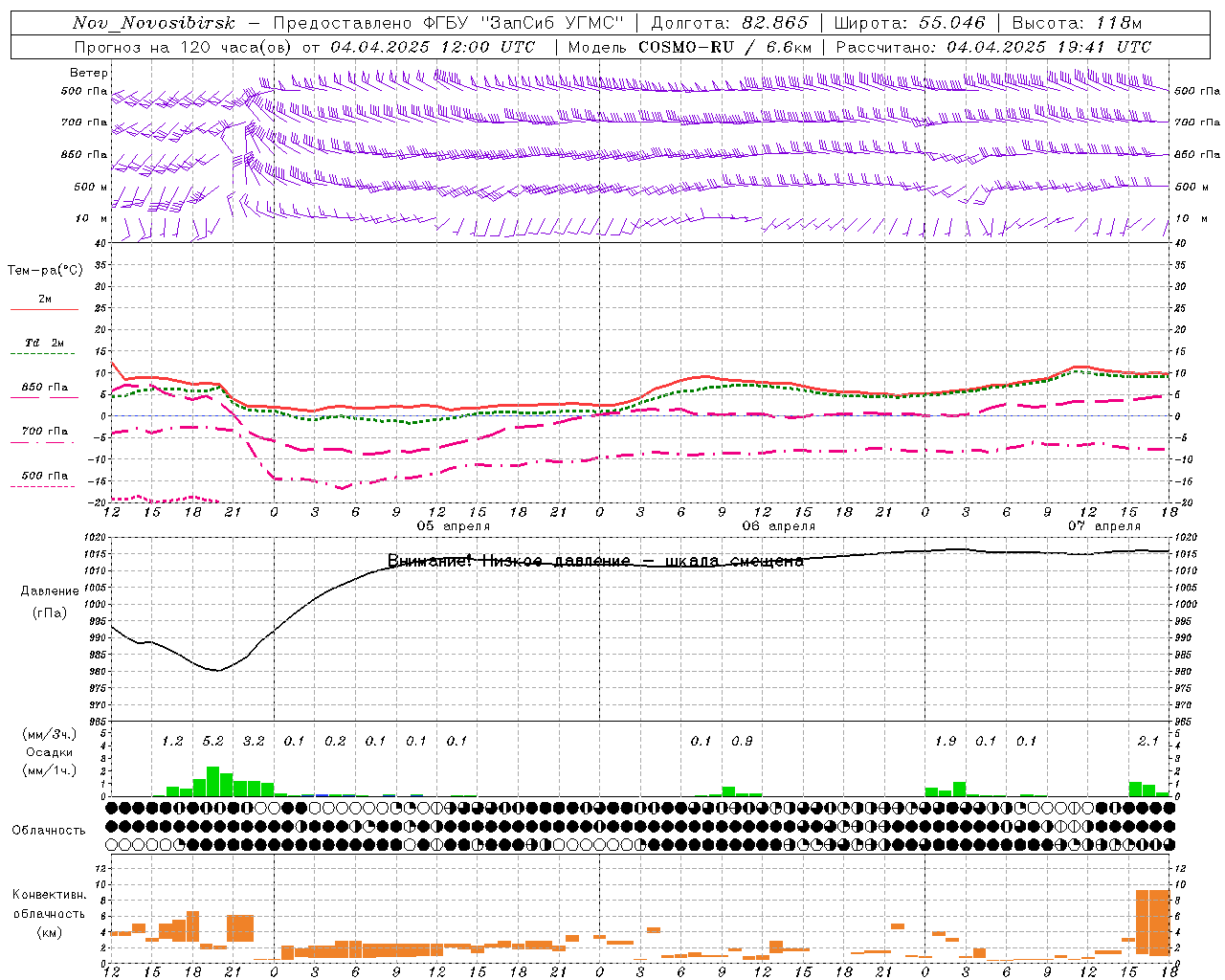Screen dimensions: 1225x980
Task: Click the 'Тем-ра(°C)' temperature label
Action: pos(45,271)
